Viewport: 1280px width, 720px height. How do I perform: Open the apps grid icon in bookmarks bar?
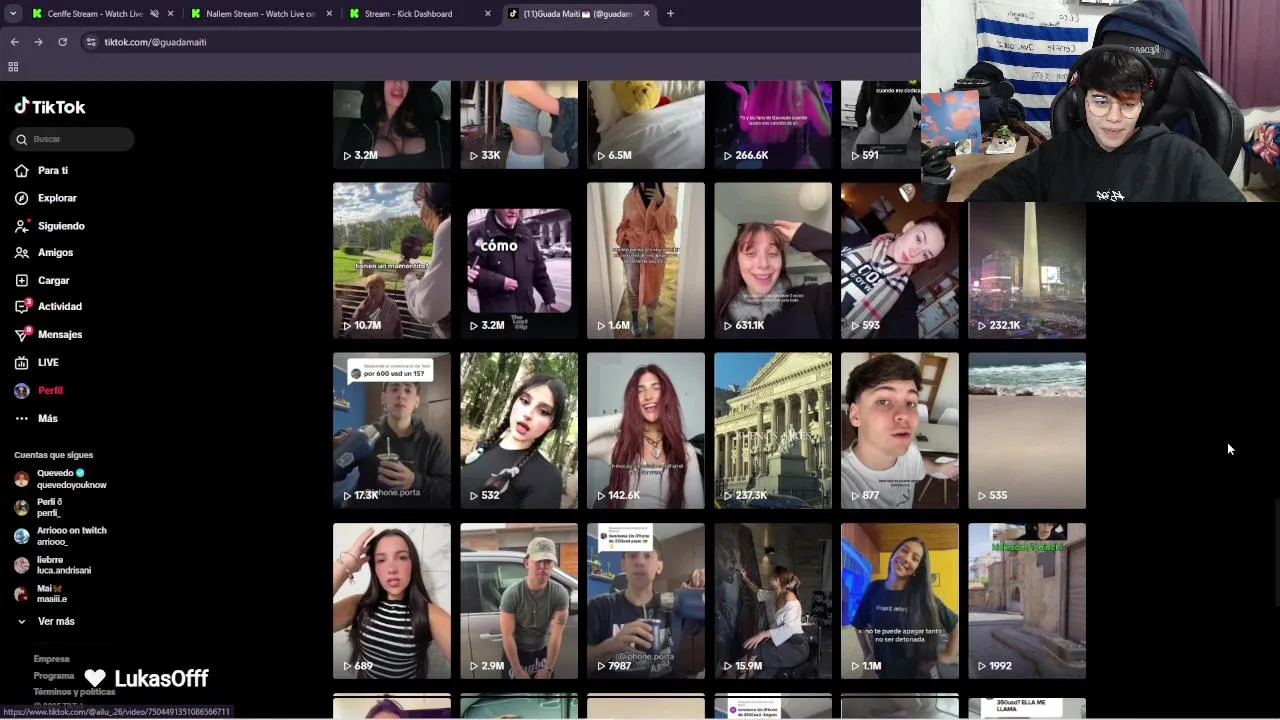13,67
